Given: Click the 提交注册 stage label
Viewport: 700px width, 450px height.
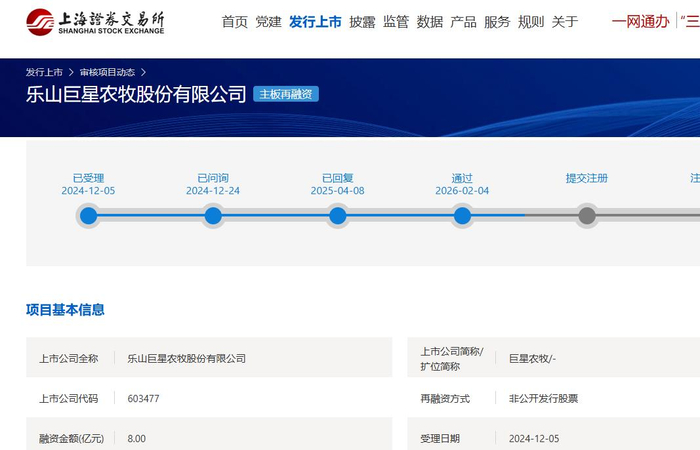Looking at the screenshot, I should coord(587,179).
